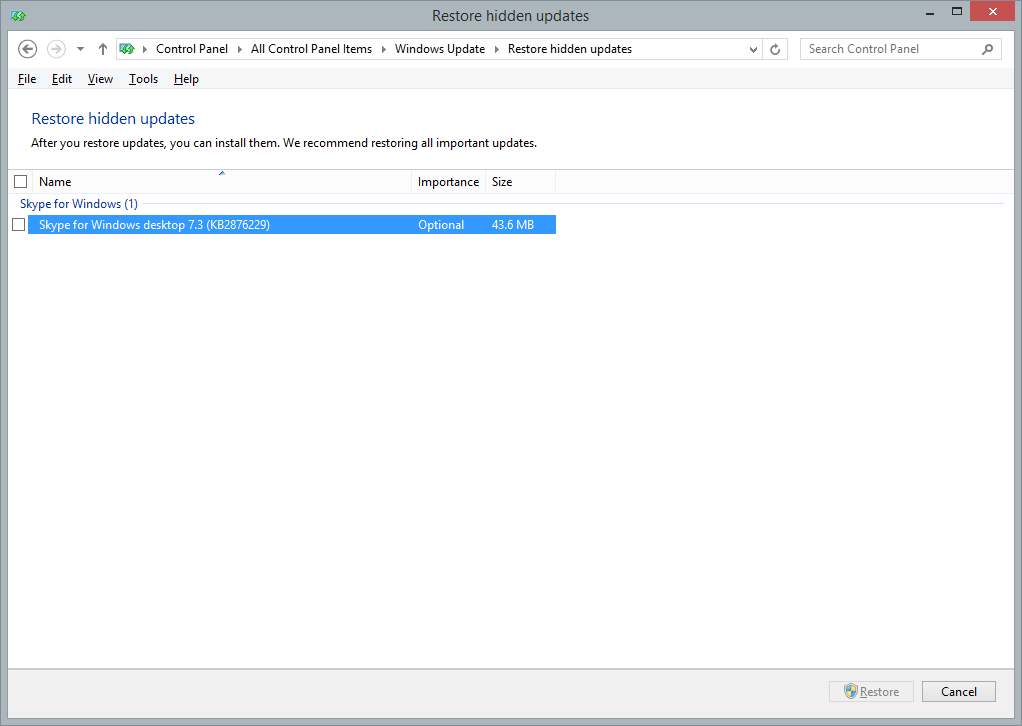Click the Windows Update icon in address bar
This screenshot has width=1022, height=726.
tap(127, 49)
